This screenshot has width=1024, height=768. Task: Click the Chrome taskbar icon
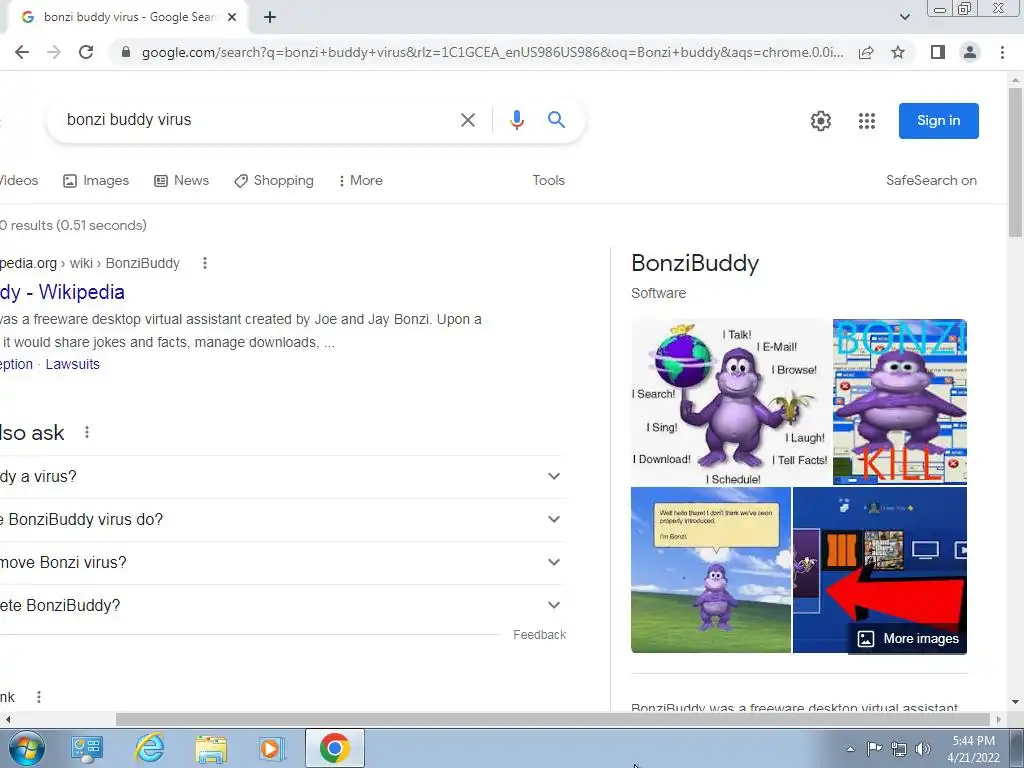click(x=334, y=748)
